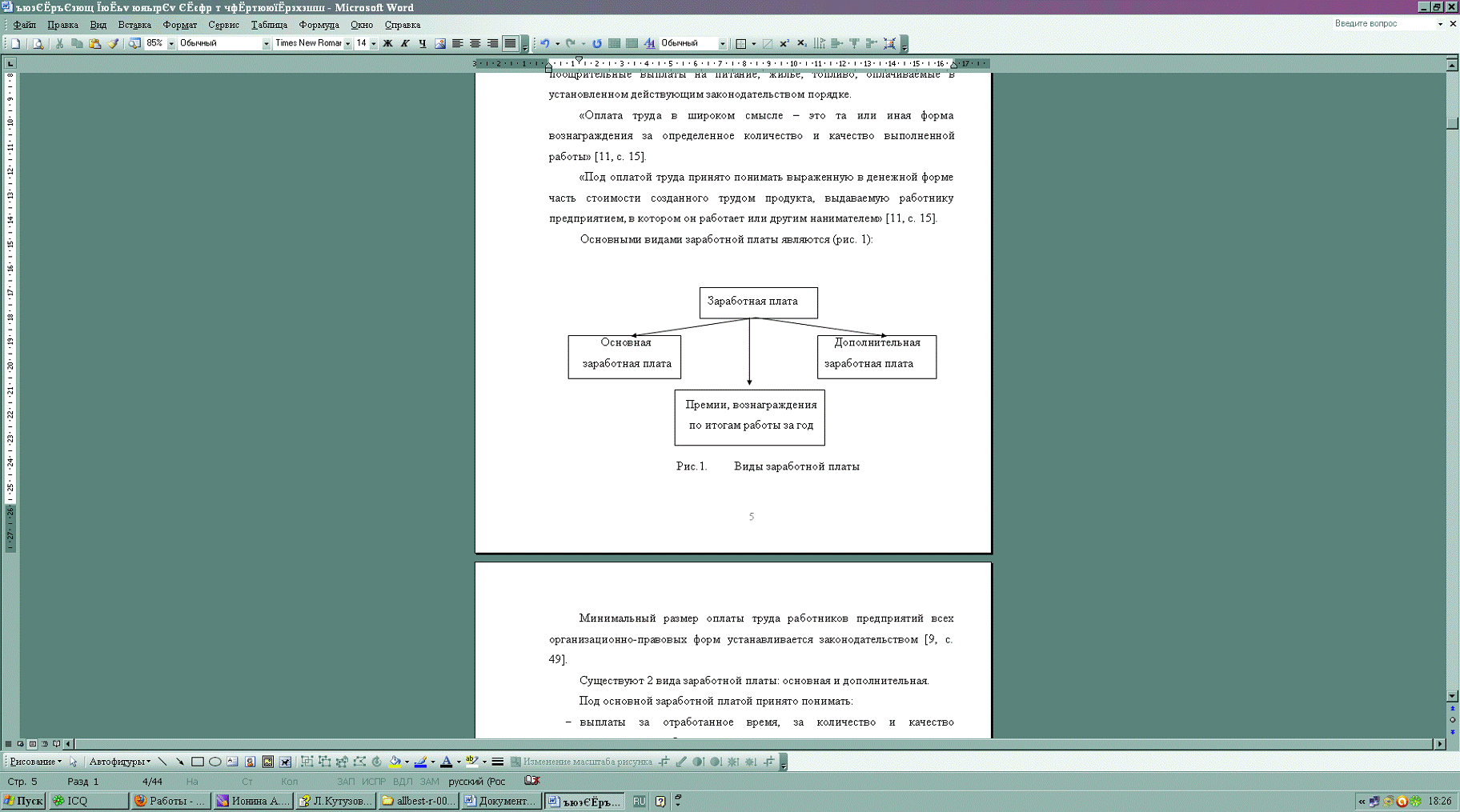The height and width of the screenshot is (812, 1460).
Task: Justify the paragraph text
Action: pos(510,43)
